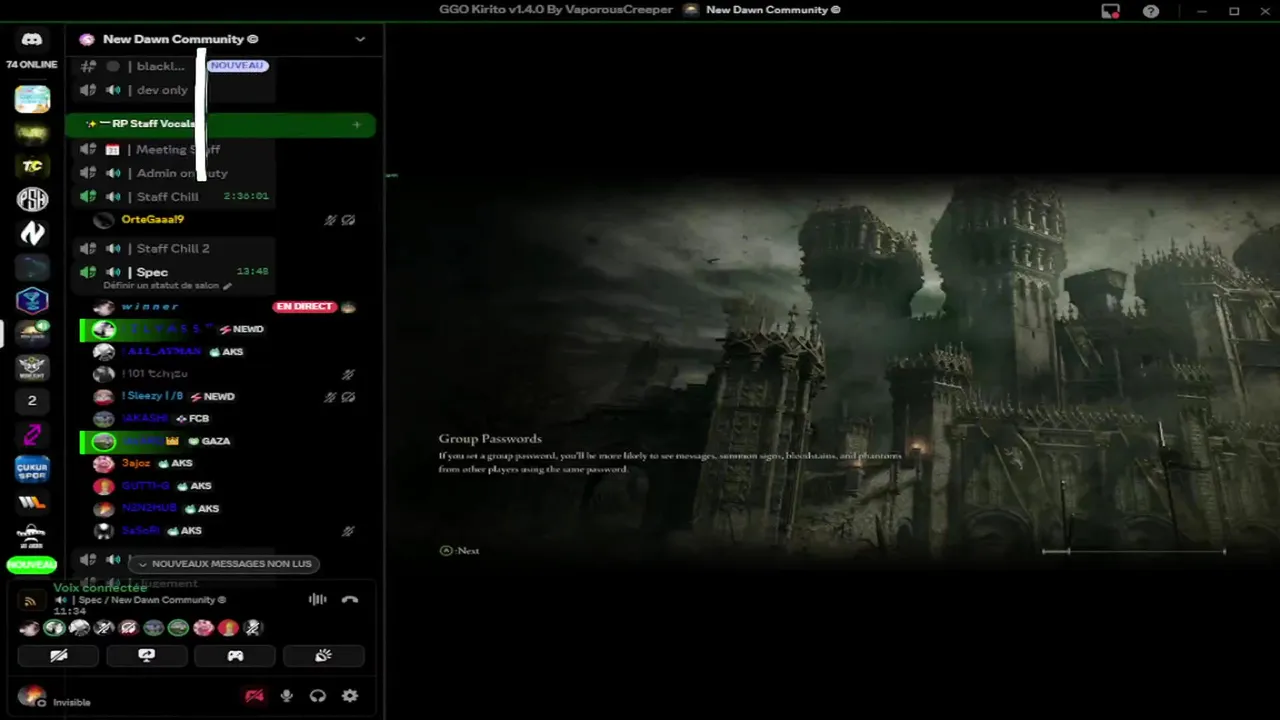
Task: Open the WL server icon
Action: (x=32, y=502)
